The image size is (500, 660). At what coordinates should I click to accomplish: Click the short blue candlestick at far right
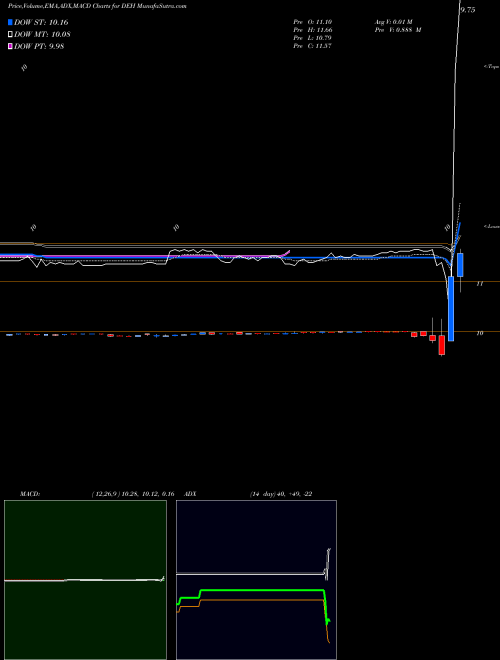pos(460,265)
